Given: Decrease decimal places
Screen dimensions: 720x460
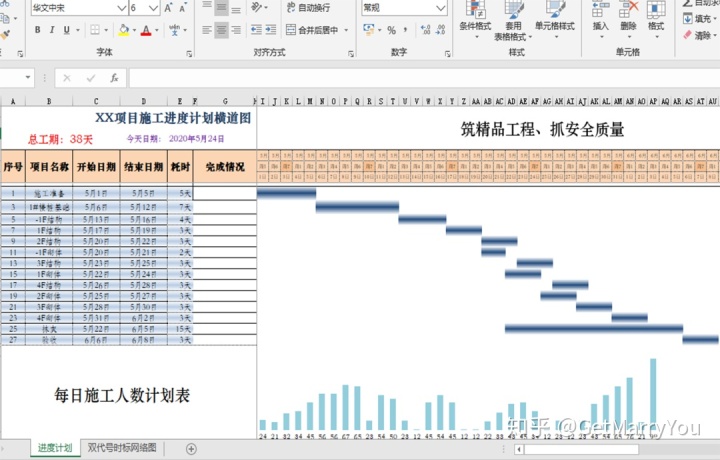Looking at the screenshot, I should (440, 30).
